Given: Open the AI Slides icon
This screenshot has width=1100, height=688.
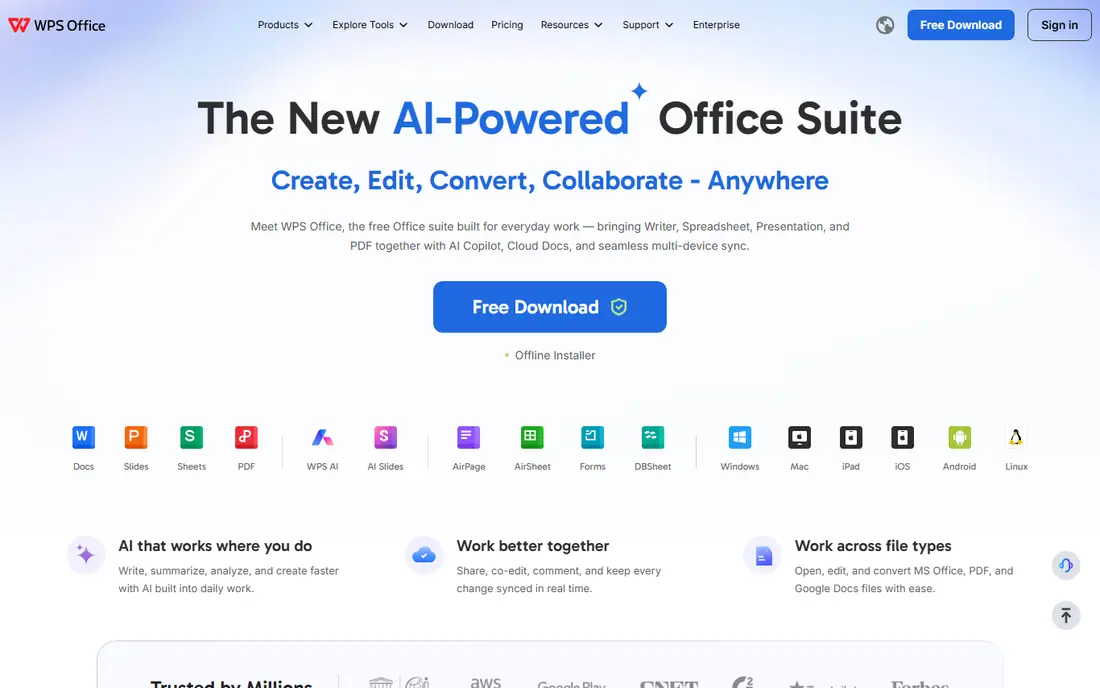Looking at the screenshot, I should click(385, 438).
